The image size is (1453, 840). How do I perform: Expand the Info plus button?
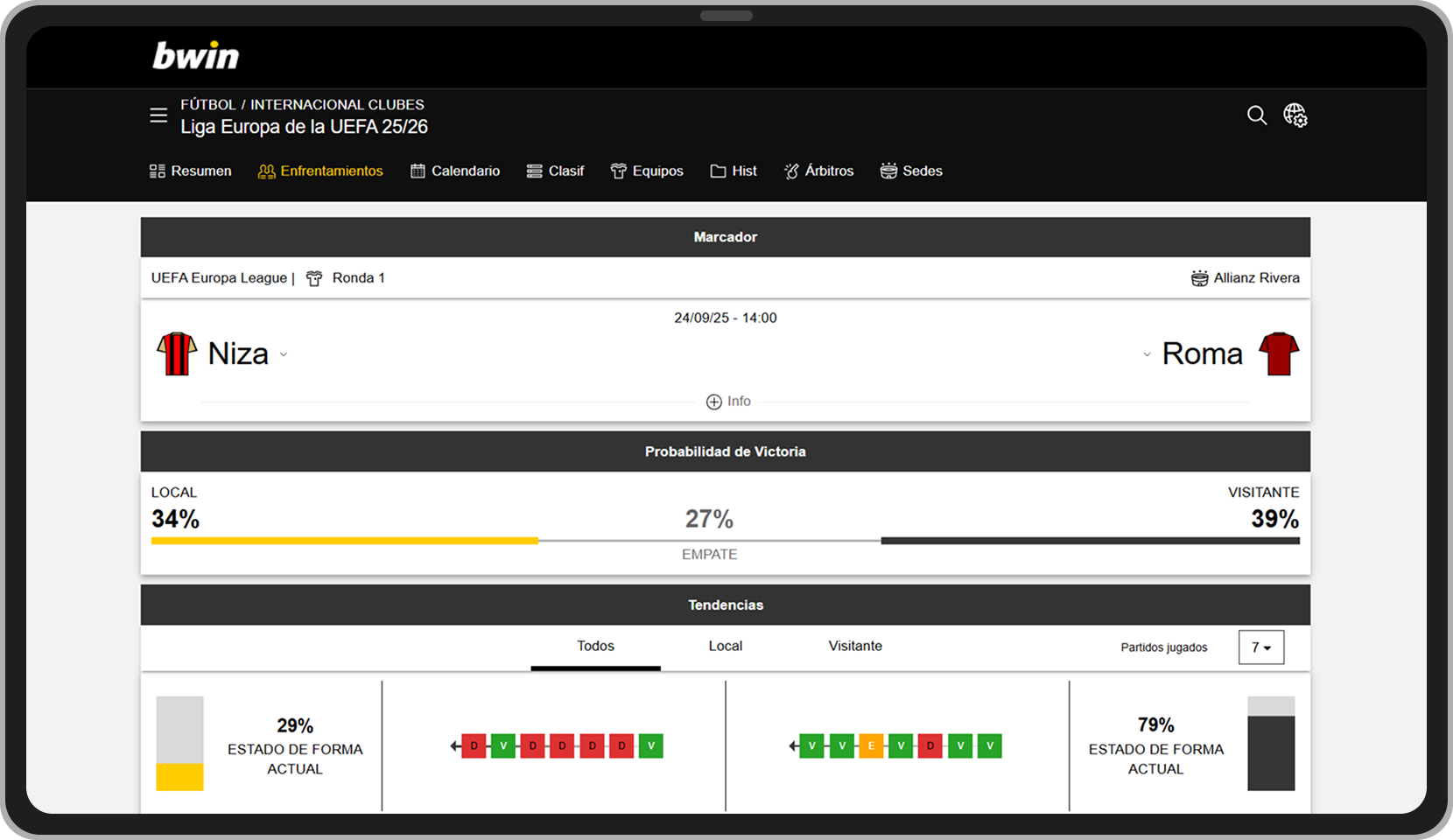coord(728,402)
